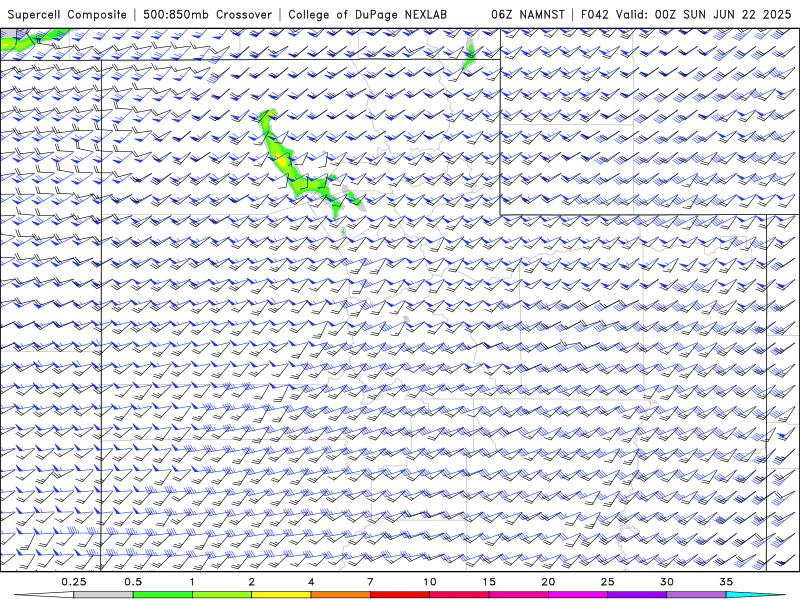
Task: Select the crimson 10–15 color bar segment
Action: click(x=459, y=595)
